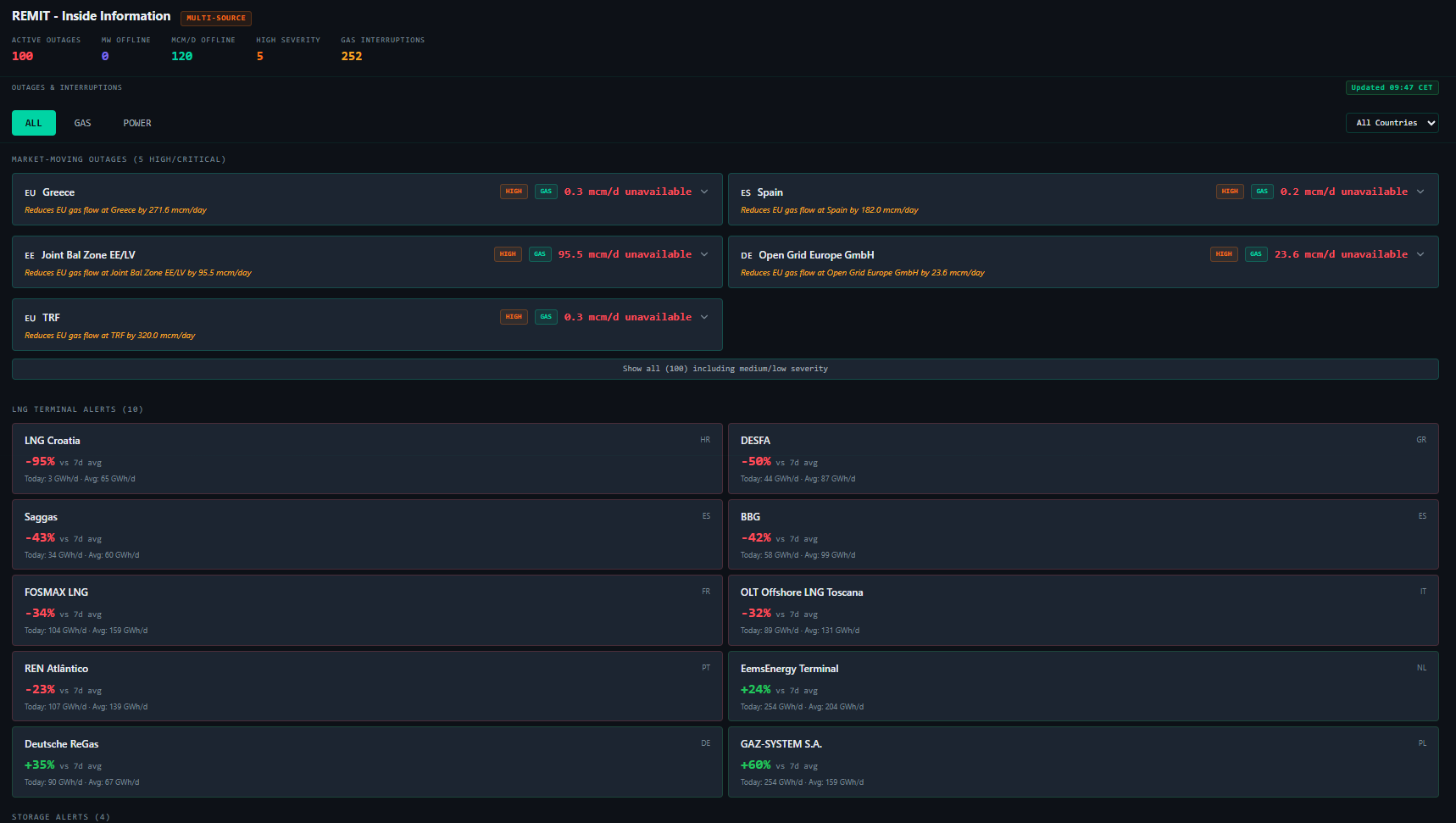Click the GAS INTERRUPTIONS value 252

(352, 56)
